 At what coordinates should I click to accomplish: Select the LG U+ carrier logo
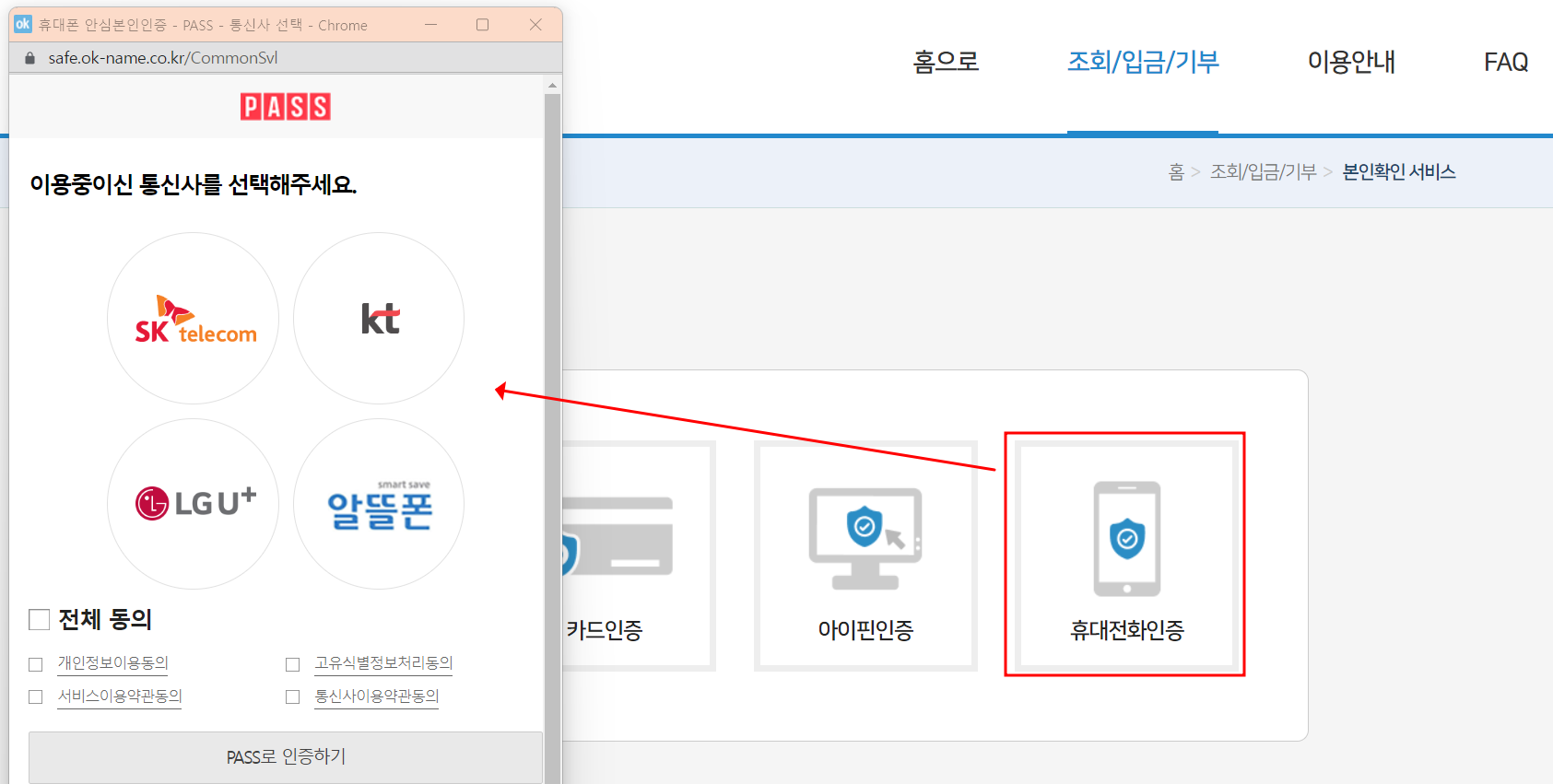pos(194,504)
